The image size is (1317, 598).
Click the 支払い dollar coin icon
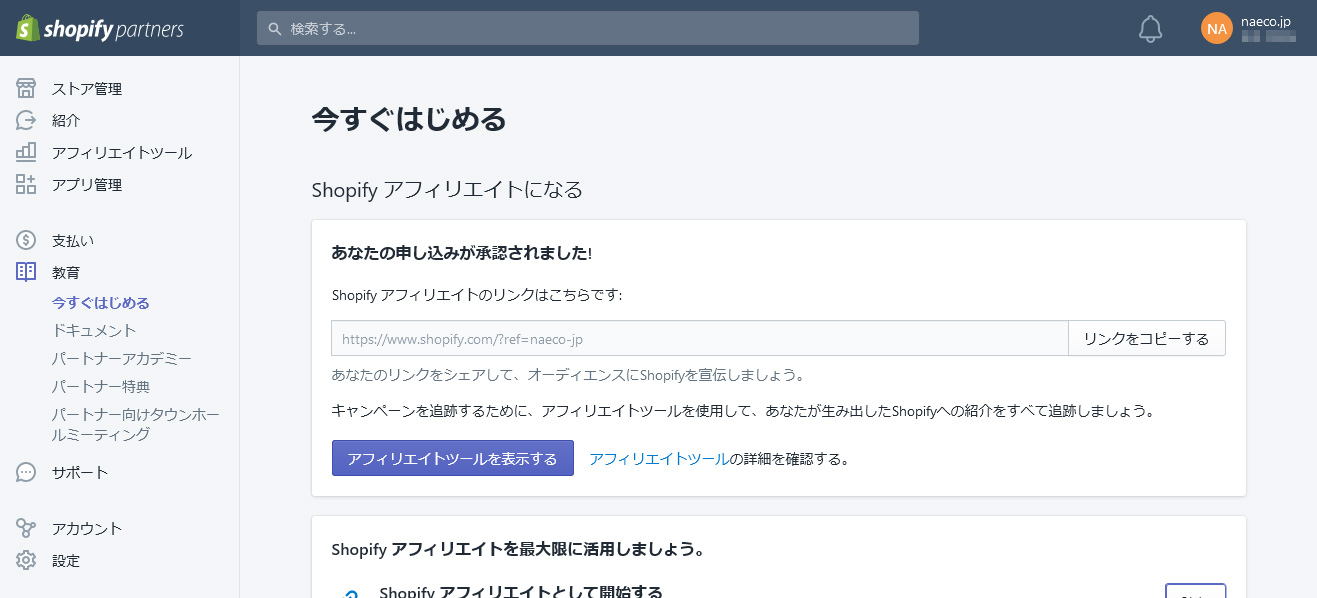coord(26,240)
